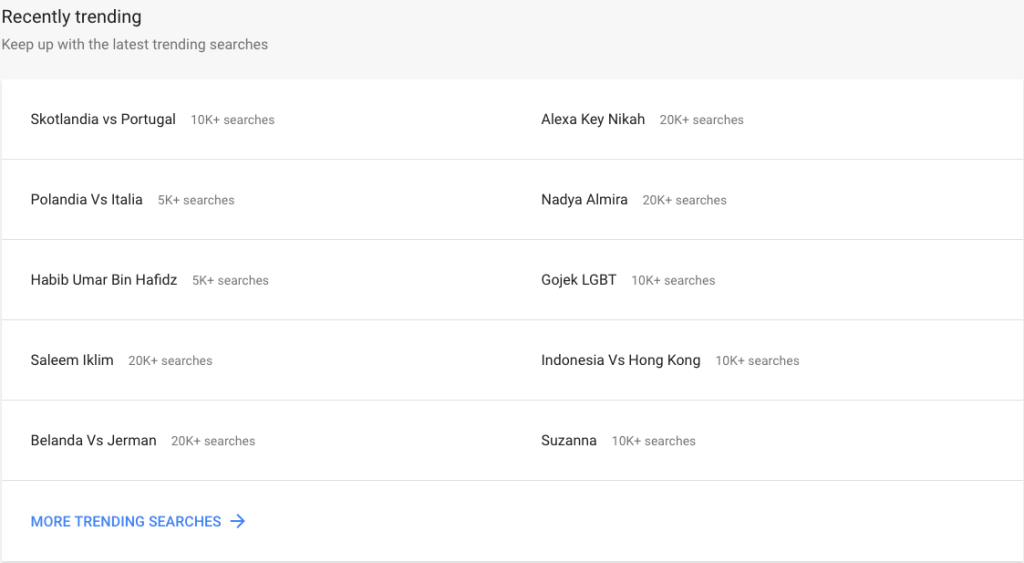Select the Alexa Key Nikah trend
This screenshot has width=1024, height=563.
[593, 120]
